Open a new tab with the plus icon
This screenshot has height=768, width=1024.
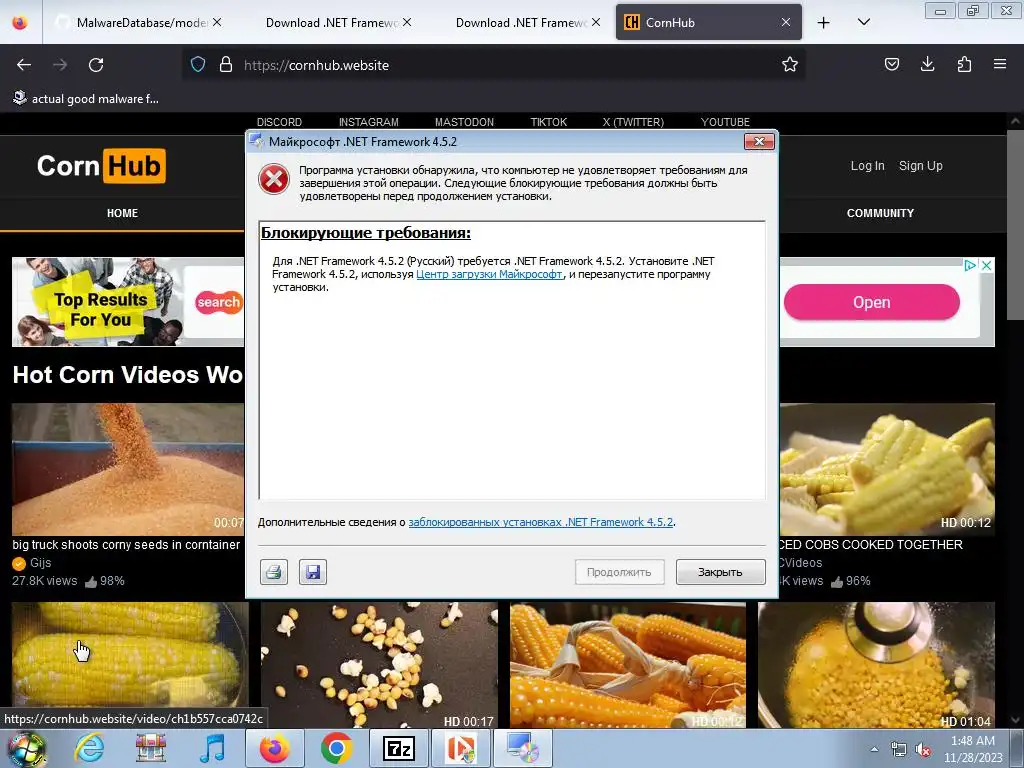(824, 23)
